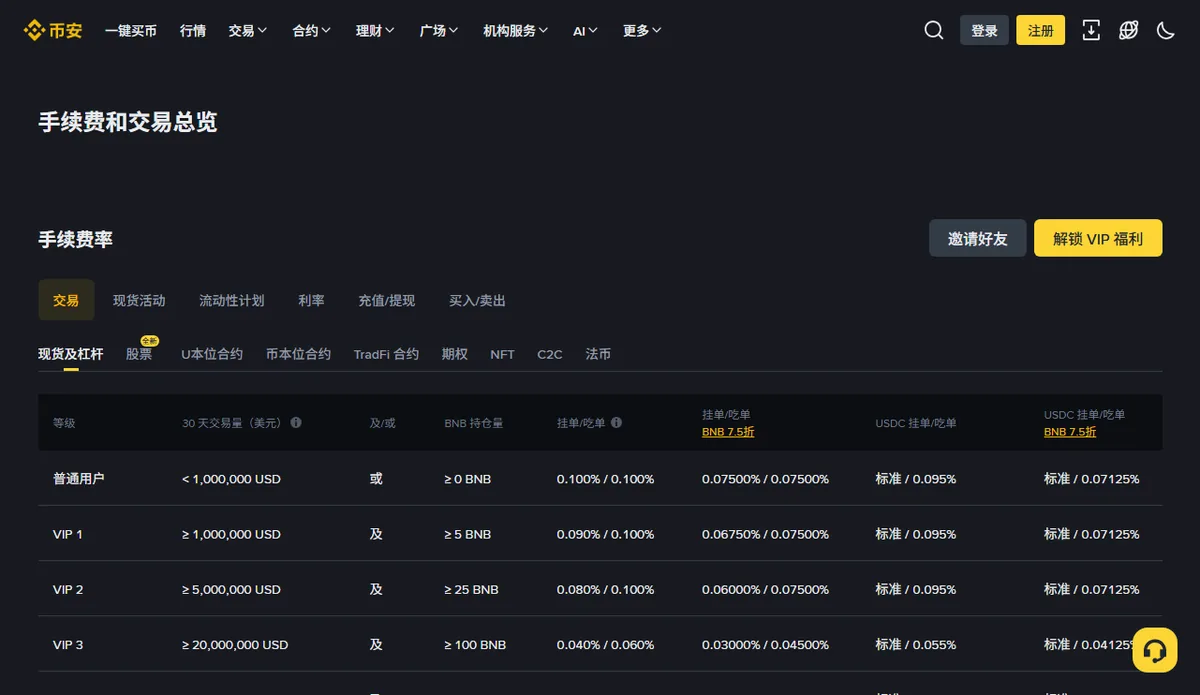Open the language globe icon
Screen dimensions: 1200x695
1129,30
